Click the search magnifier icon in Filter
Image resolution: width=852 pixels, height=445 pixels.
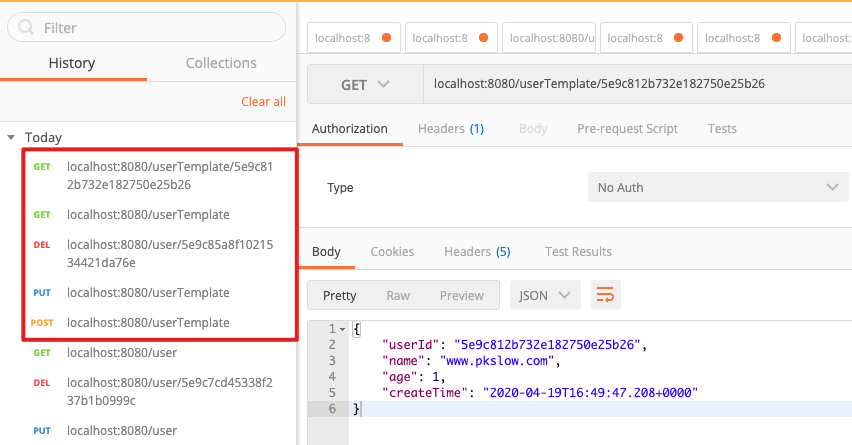(x=26, y=27)
